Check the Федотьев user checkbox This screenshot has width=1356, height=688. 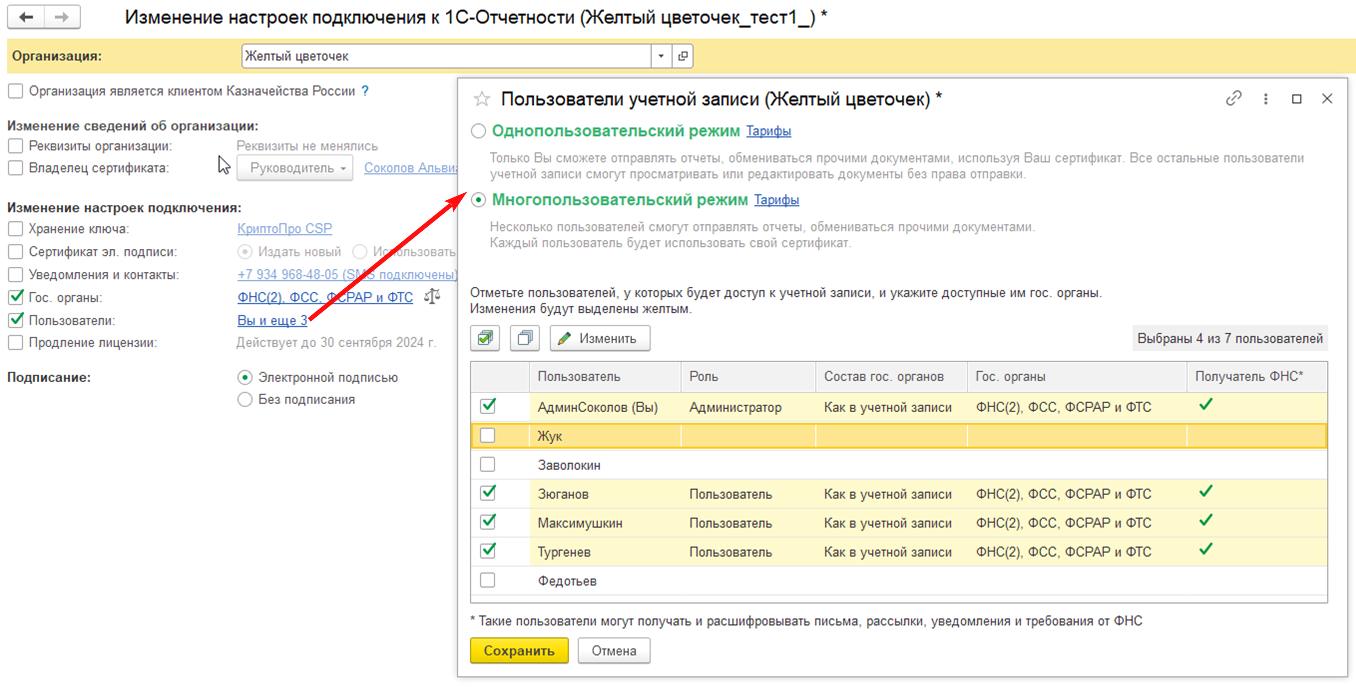pyautogui.click(x=488, y=581)
